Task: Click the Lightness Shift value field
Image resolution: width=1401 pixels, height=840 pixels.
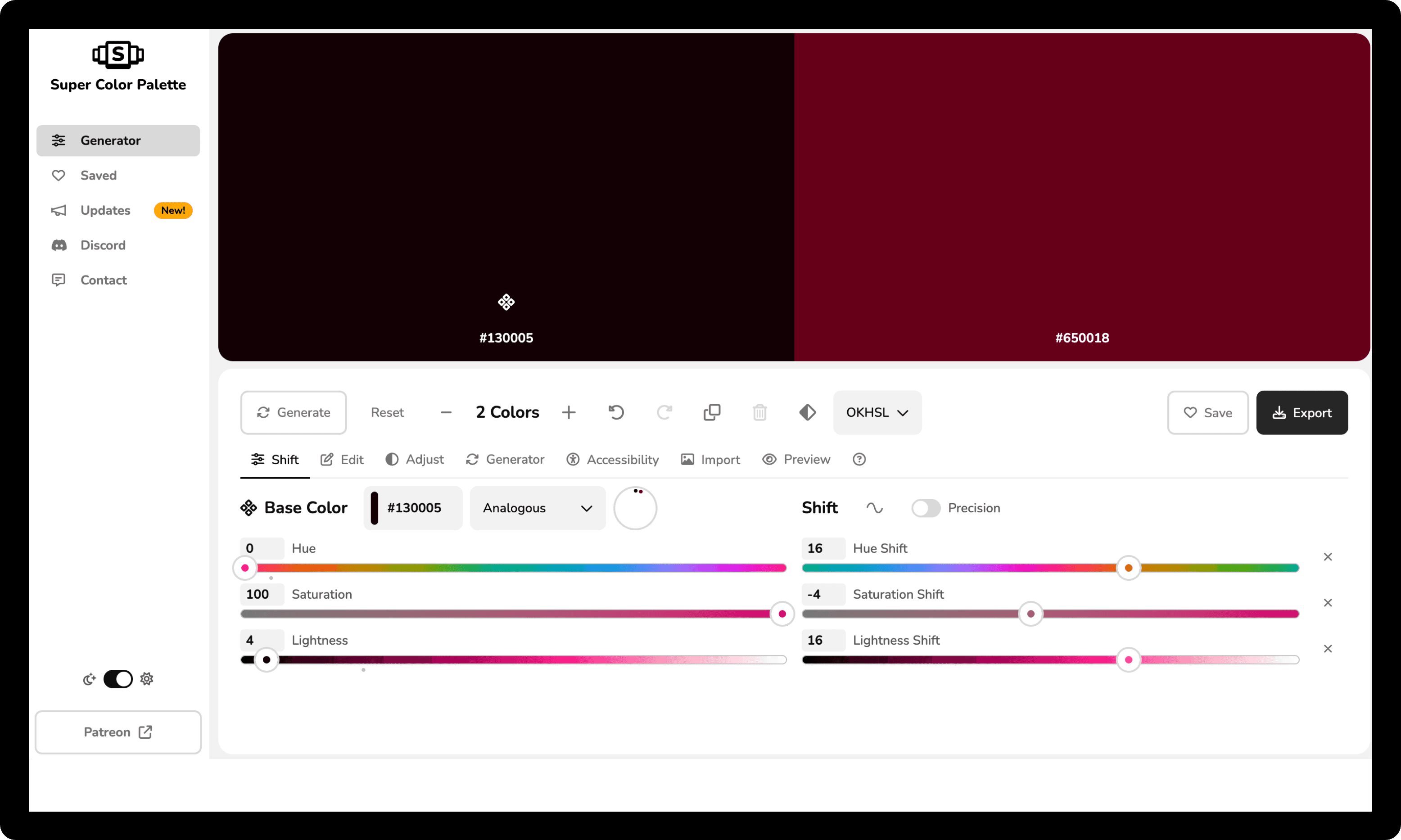Action: tap(823, 640)
